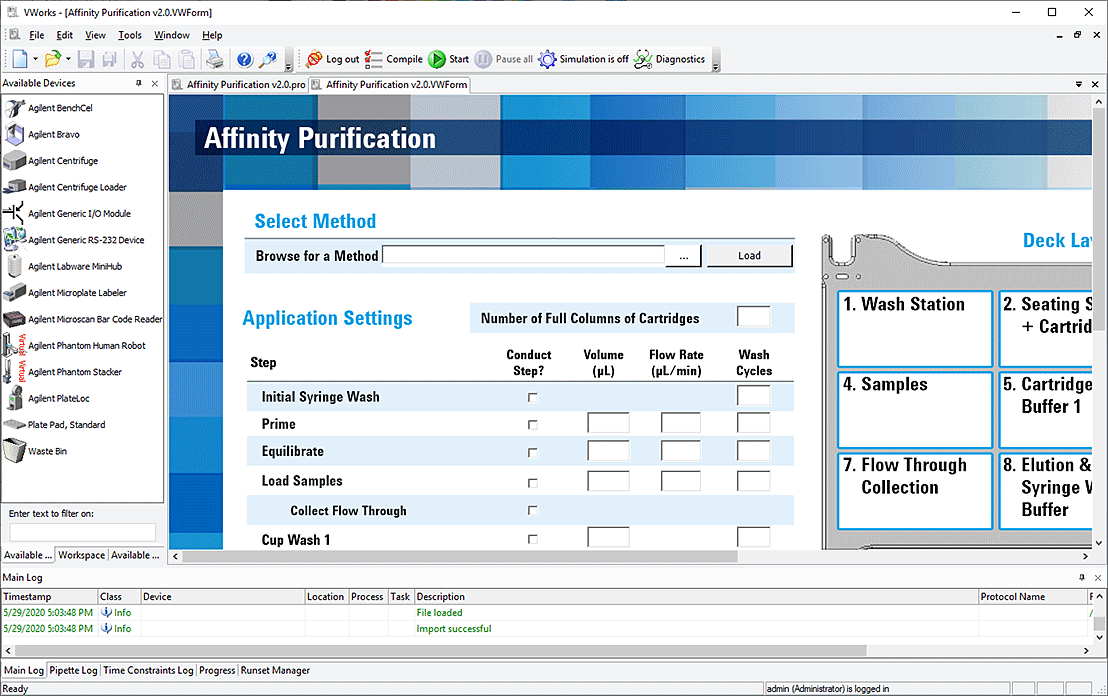Viewport: 1108px width, 696px height.
Task: Switch to Time Constraints Log tab
Action: [x=148, y=671]
